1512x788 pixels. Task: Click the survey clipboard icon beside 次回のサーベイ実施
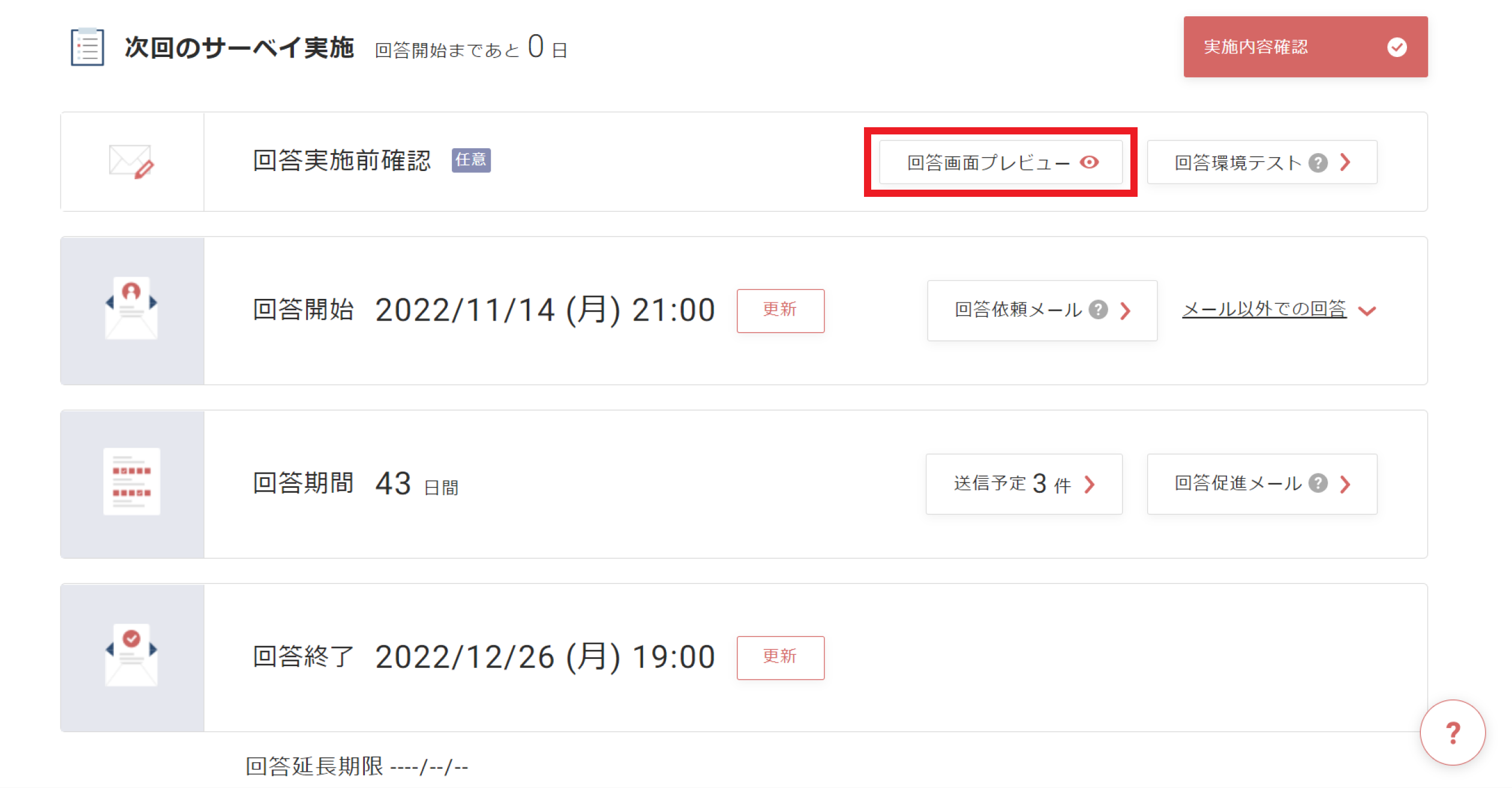click(x=88, y=47)
